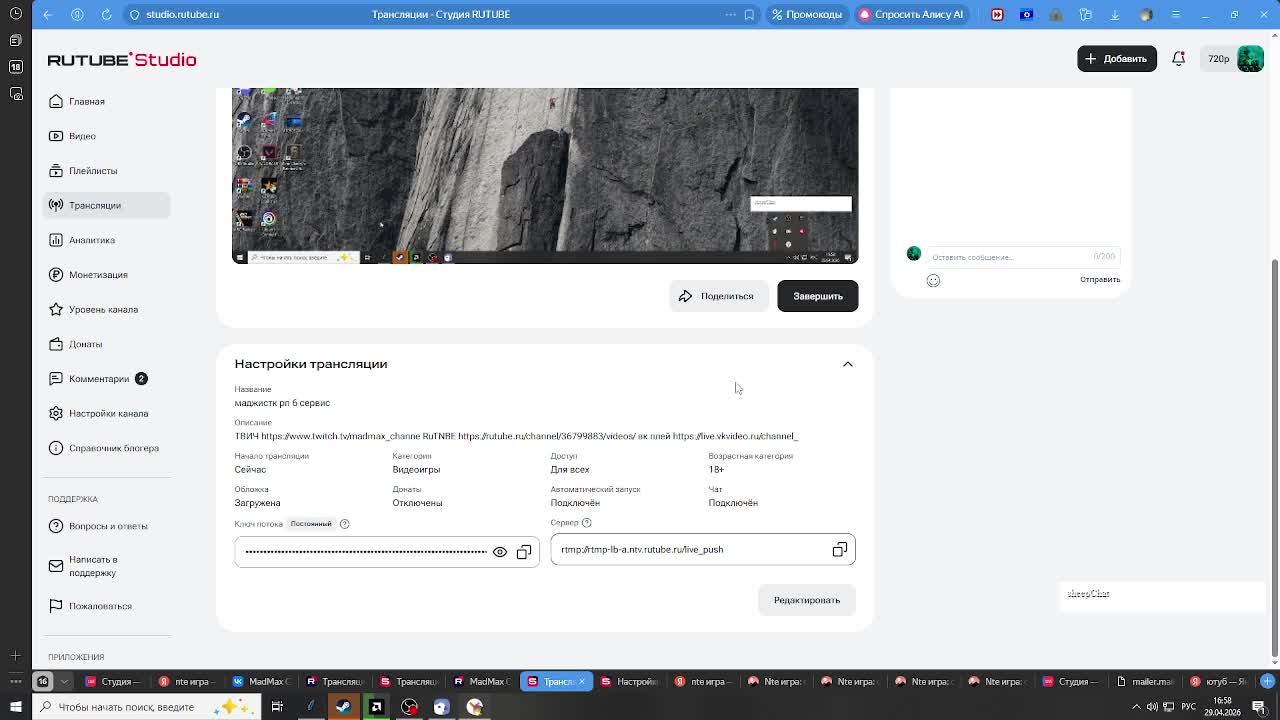Close the active Трансляции tab

582,682
